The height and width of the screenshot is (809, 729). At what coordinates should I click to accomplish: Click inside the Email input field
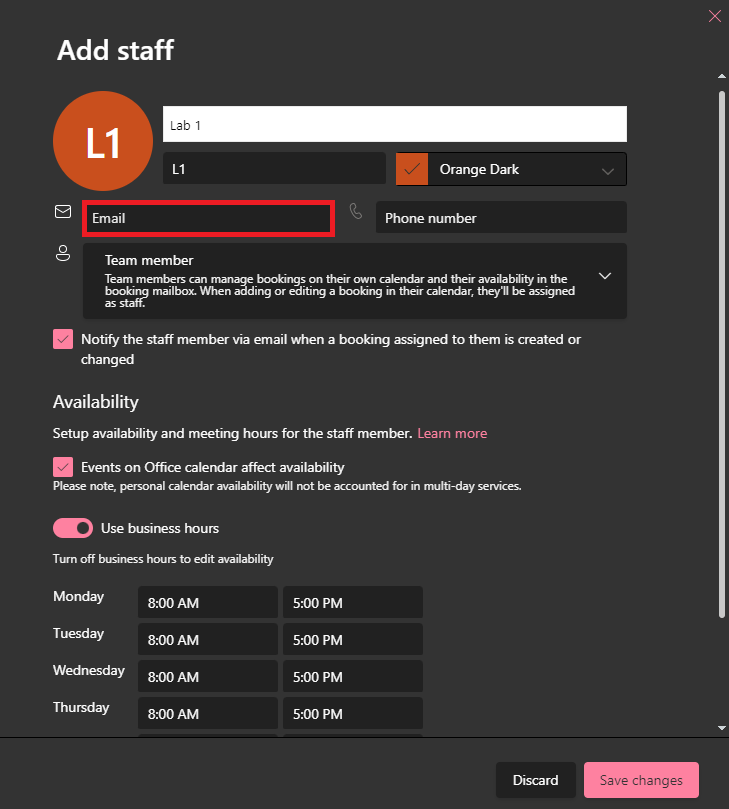click(207, 217)
